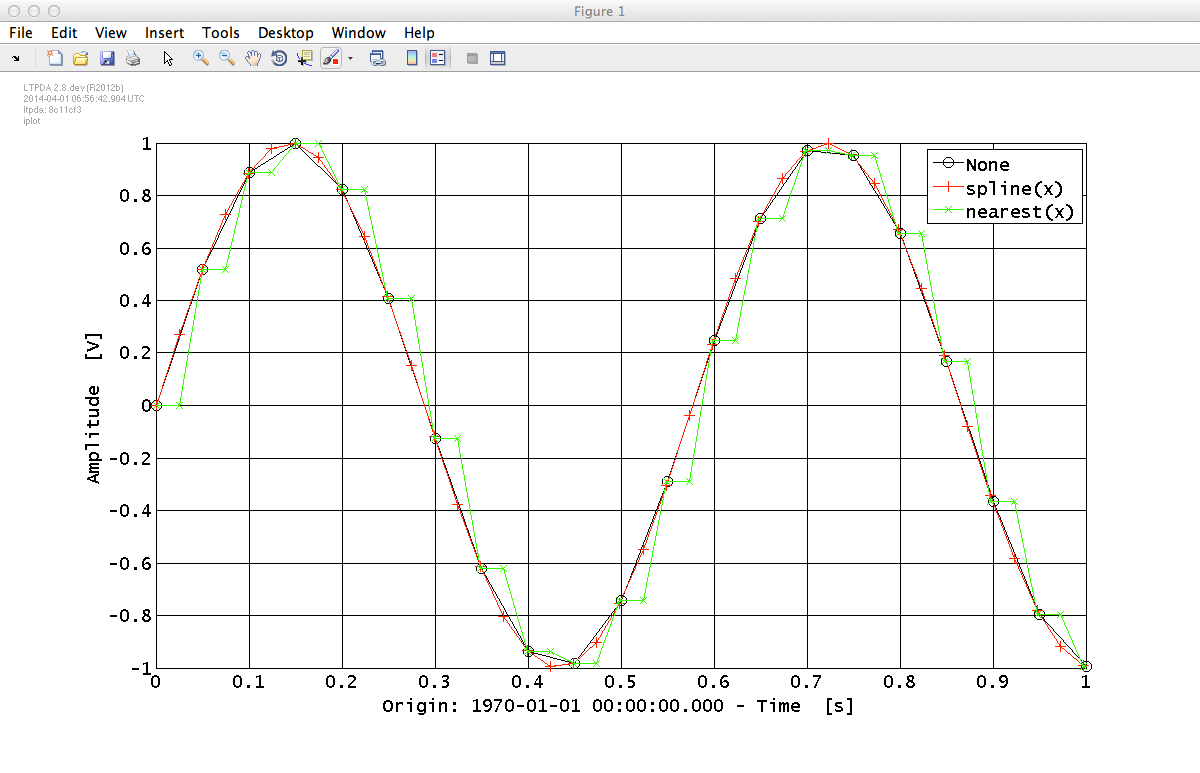Click the 'Figure 1' window title
Image resolution: width=1200 pixels, height=773 pixels.
pyautogui.click(x=600, y=11)
